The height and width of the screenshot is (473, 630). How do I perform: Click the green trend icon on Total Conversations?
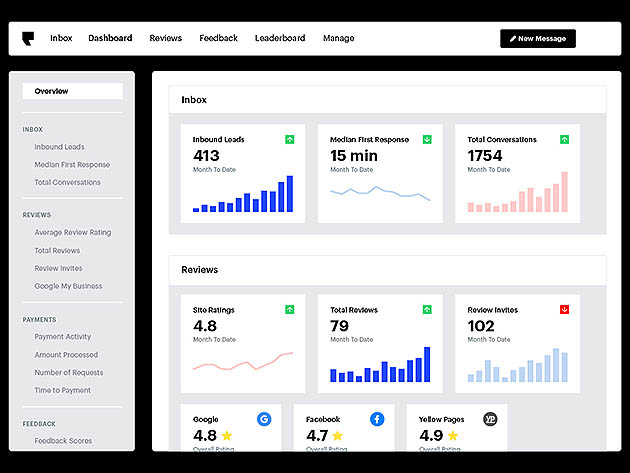click(564, 139)
